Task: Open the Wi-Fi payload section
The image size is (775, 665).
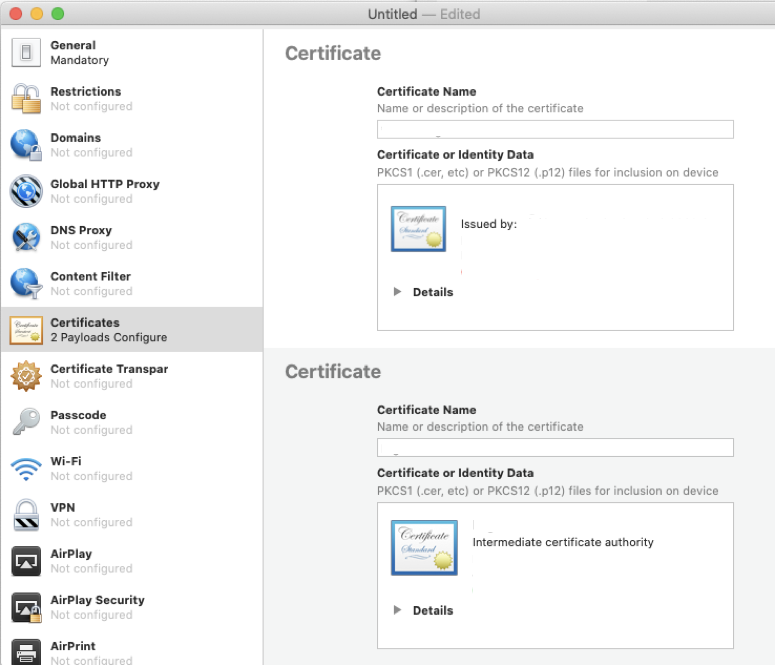Action: [x=131, y=468]
